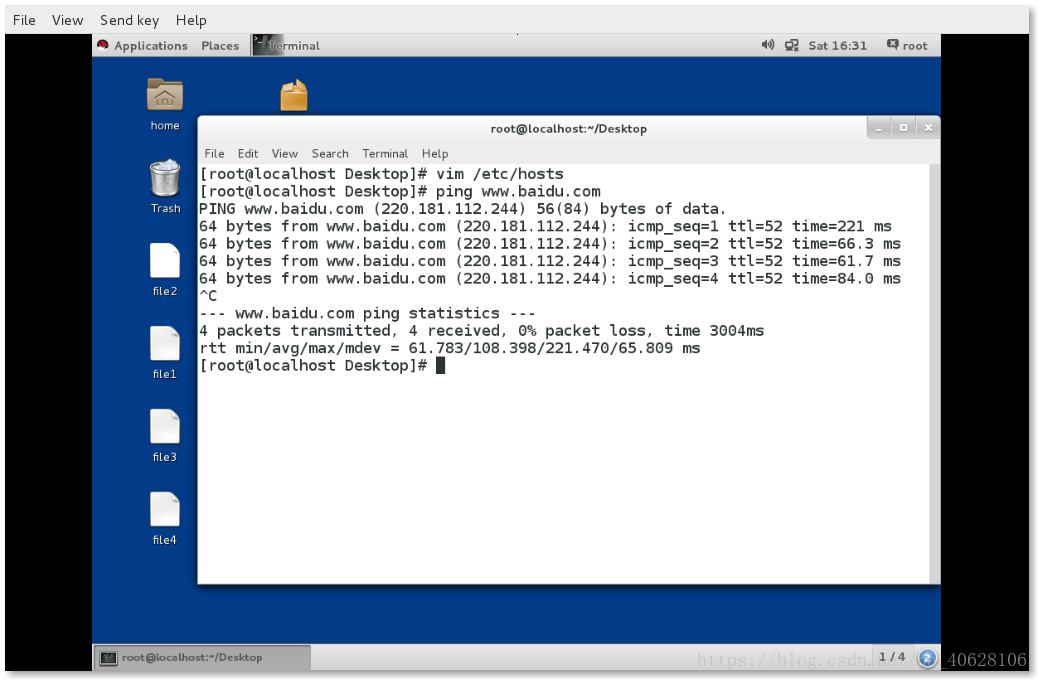Click the 'vim /etc/hosts' command line
This screenshot has width=1038, height=680.
tap(381, 174)
